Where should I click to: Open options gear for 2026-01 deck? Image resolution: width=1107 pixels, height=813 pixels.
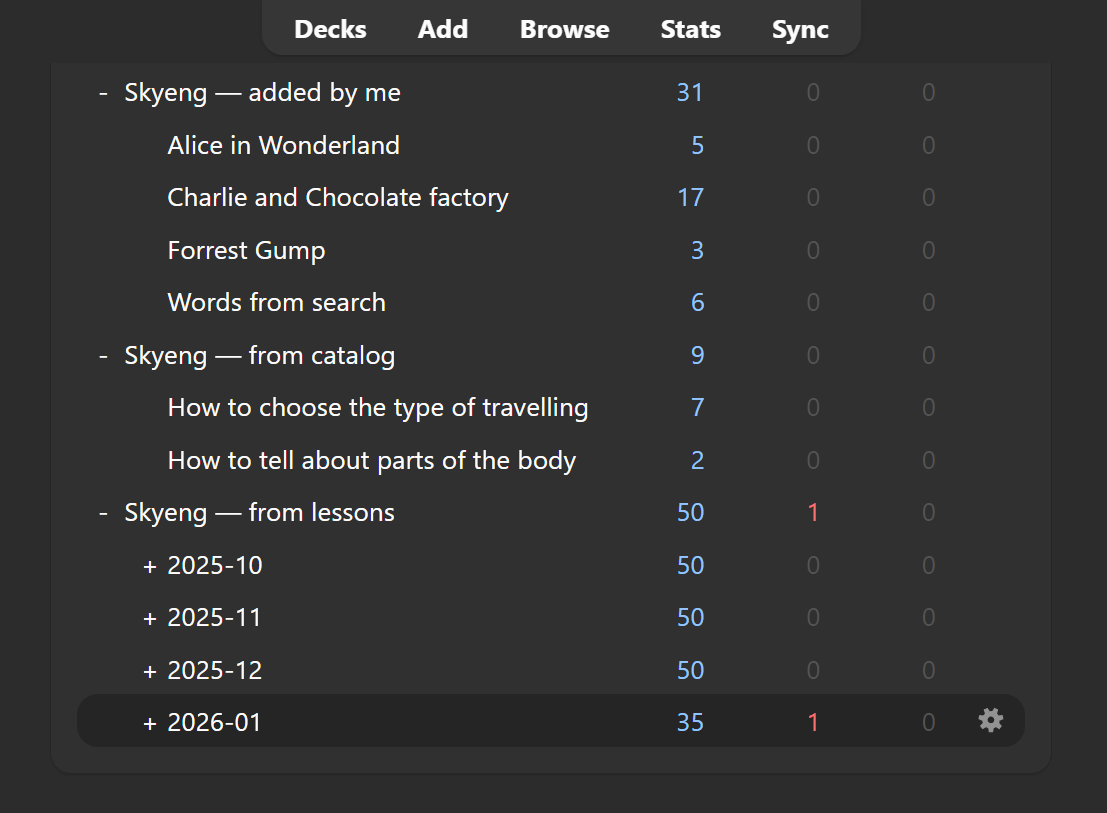990,720
